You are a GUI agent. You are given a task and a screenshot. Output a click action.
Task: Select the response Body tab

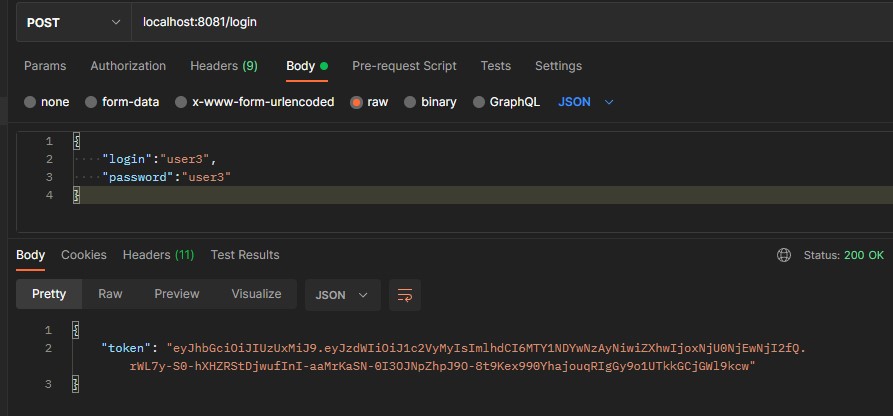click(x=30, y=255)
